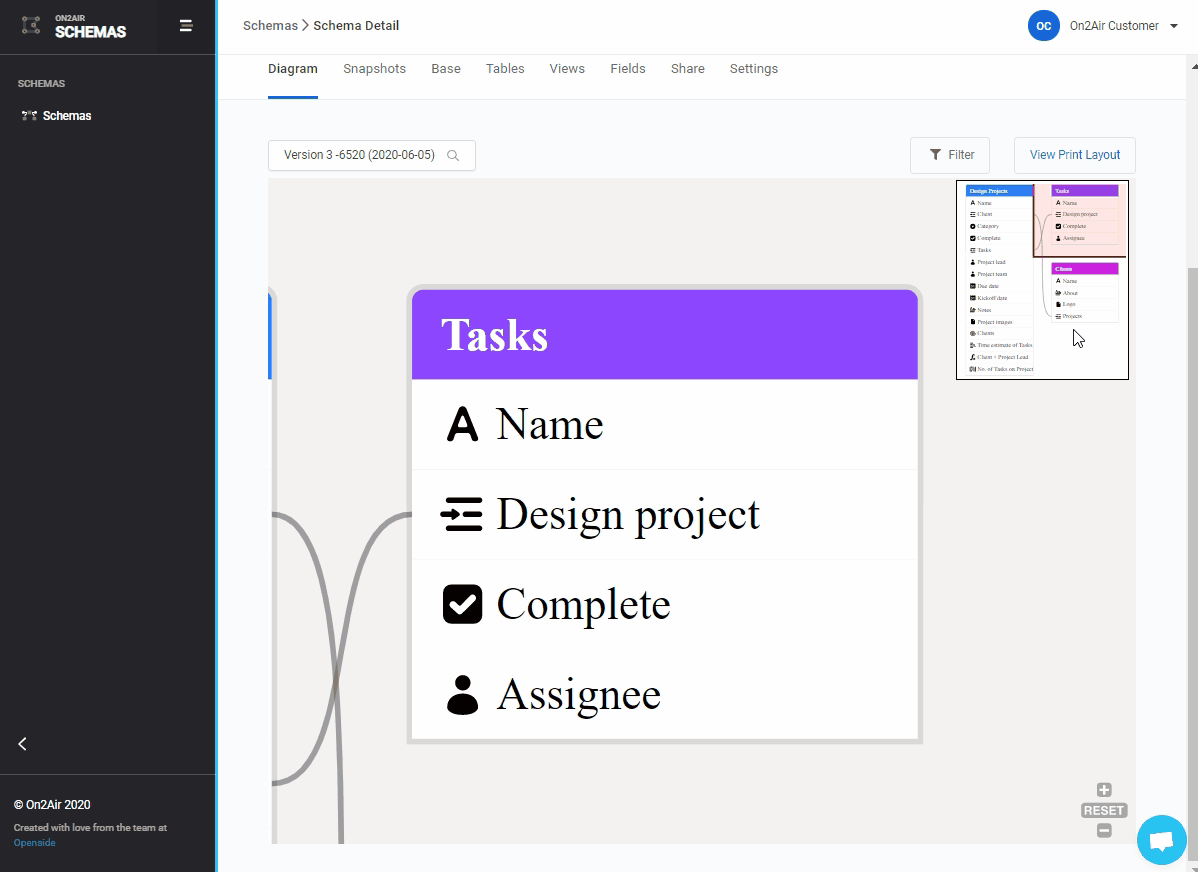The image size is (1198, 872).
Task: Click the zoom in plus icon
Action: click(1104, 790)
